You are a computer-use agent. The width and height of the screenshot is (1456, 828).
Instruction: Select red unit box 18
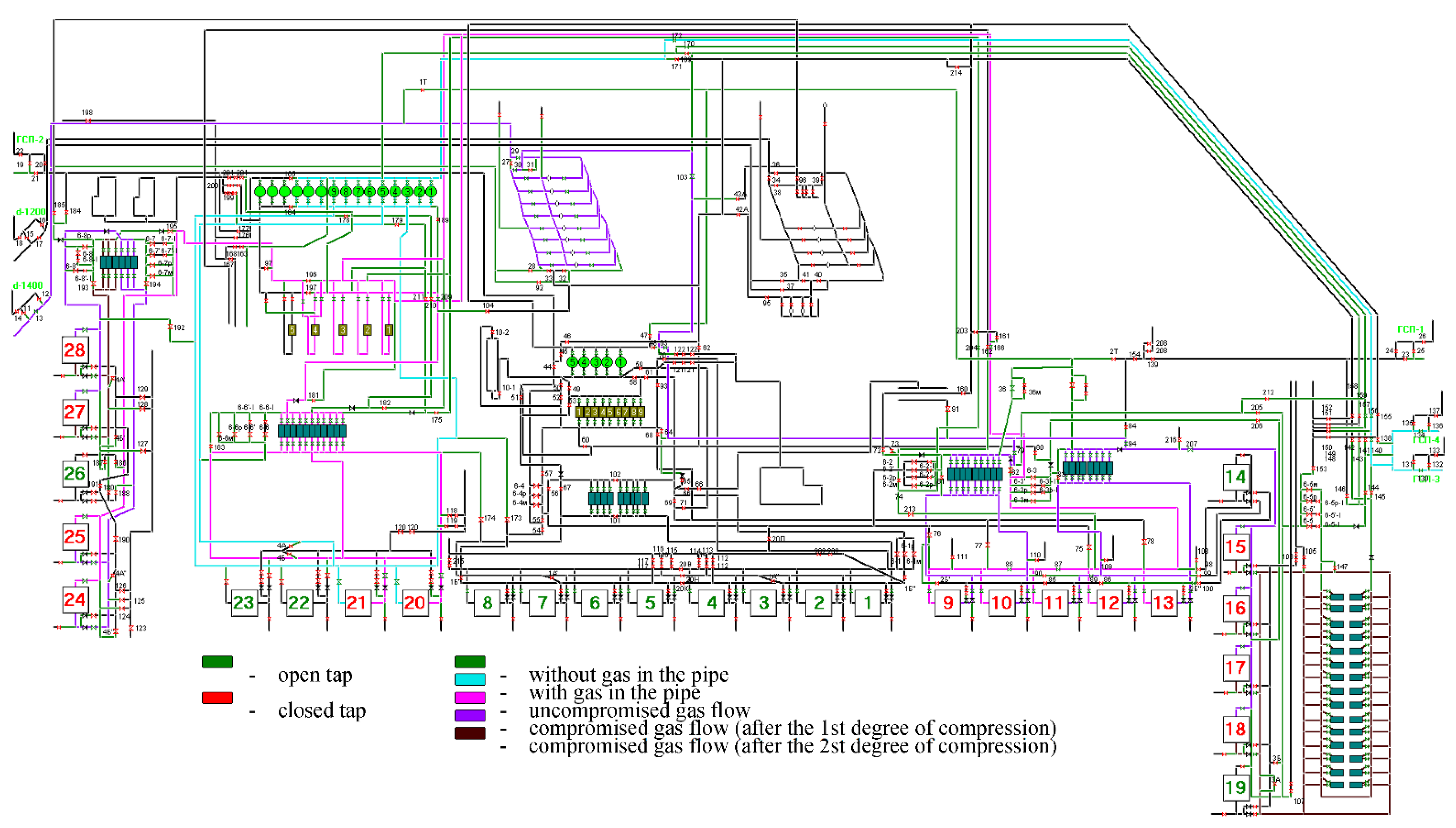tap(1236, 729)
